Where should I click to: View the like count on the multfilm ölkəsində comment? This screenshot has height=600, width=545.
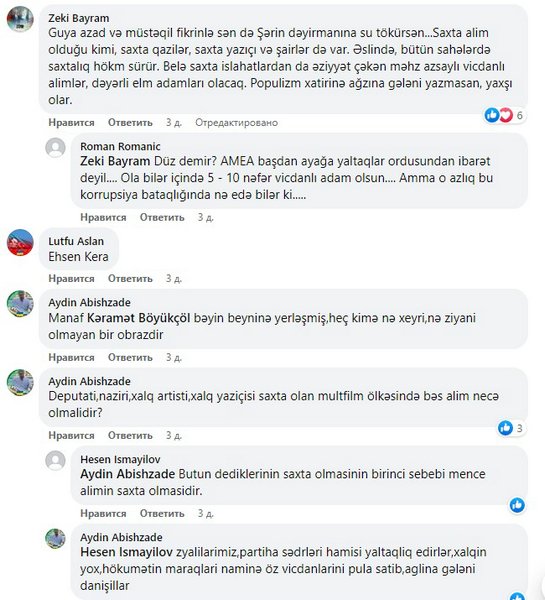tap(512, 428)
